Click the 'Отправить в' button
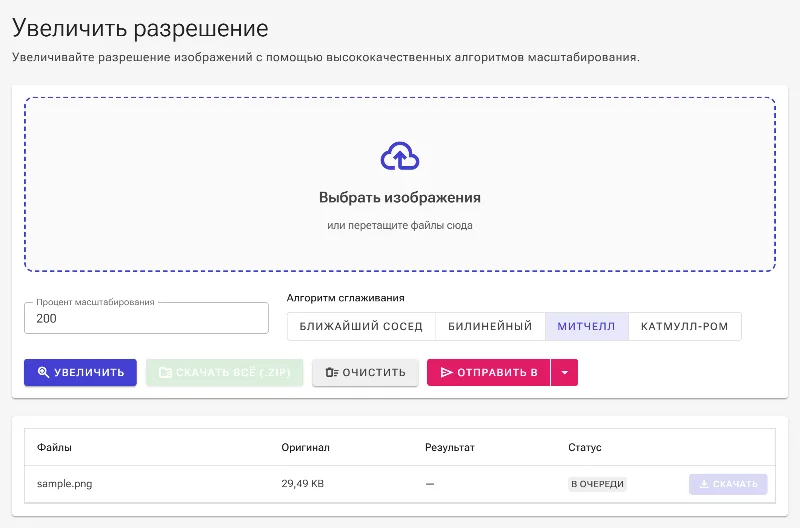Image resolution: width=800 pixels, height=528 pixels. [489, 372]
